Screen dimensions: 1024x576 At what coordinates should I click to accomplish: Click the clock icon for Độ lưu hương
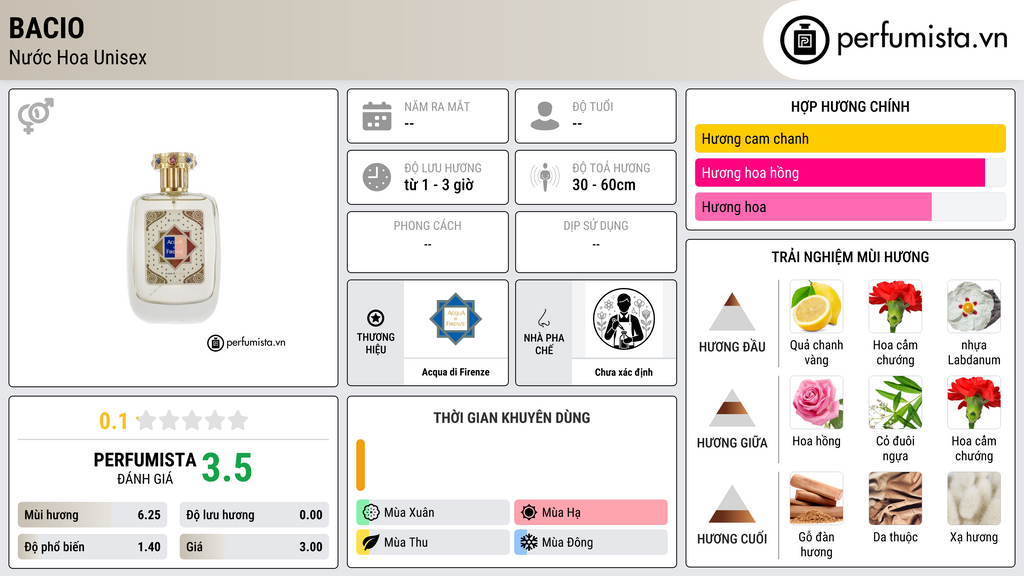pos(377,177)
